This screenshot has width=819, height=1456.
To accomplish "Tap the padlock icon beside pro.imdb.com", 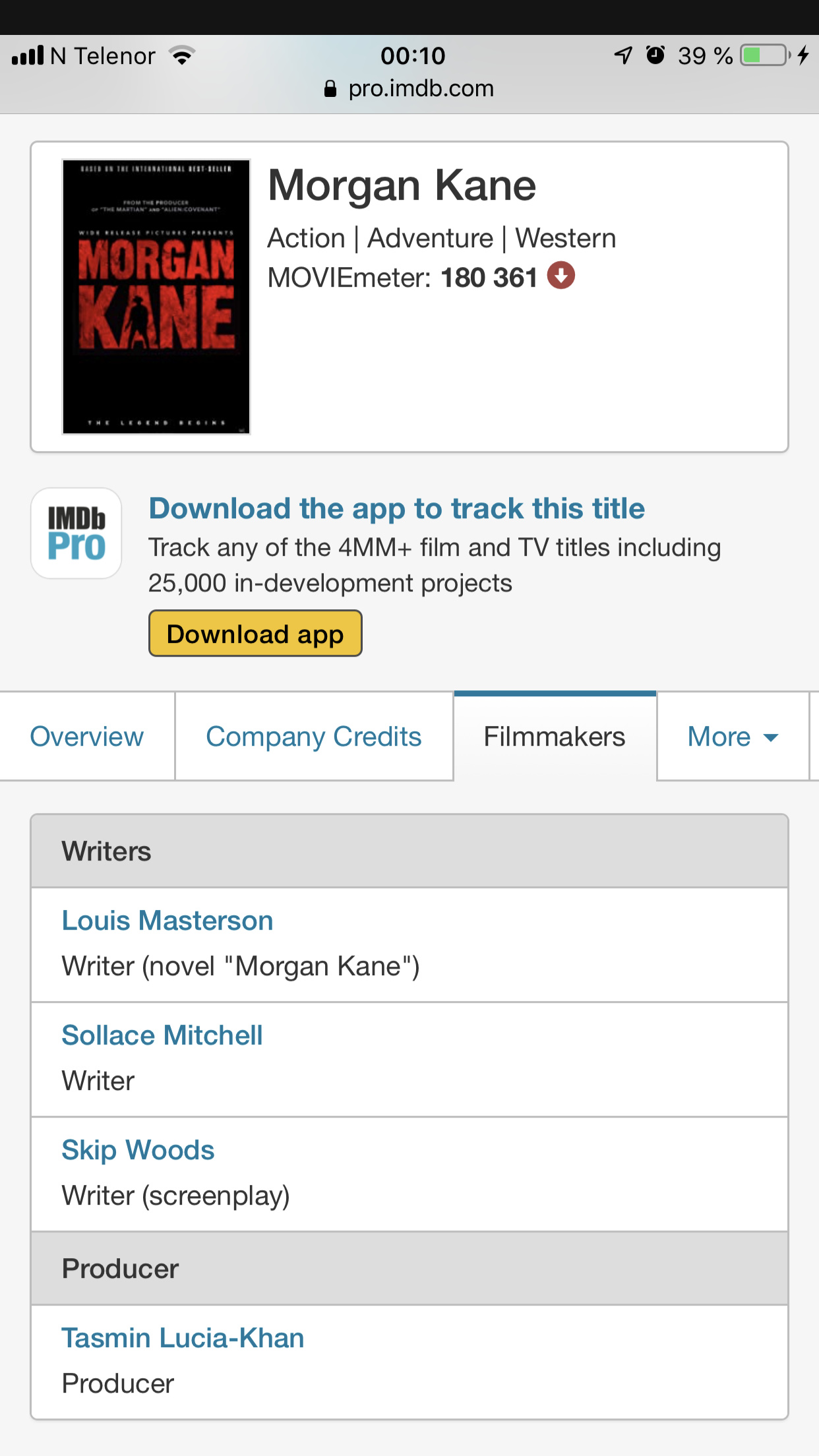I will (330, 88).
